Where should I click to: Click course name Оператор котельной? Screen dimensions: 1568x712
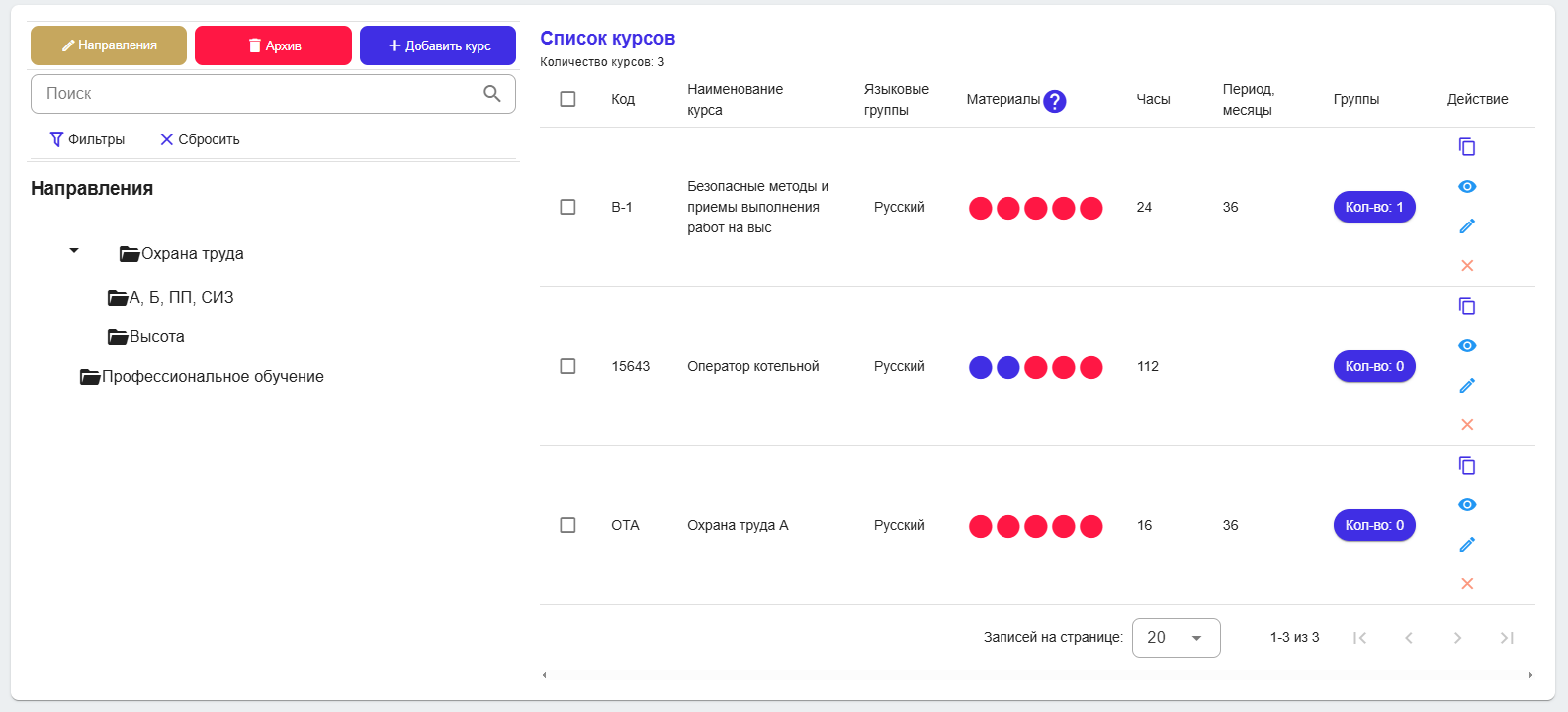coord(753,366)
